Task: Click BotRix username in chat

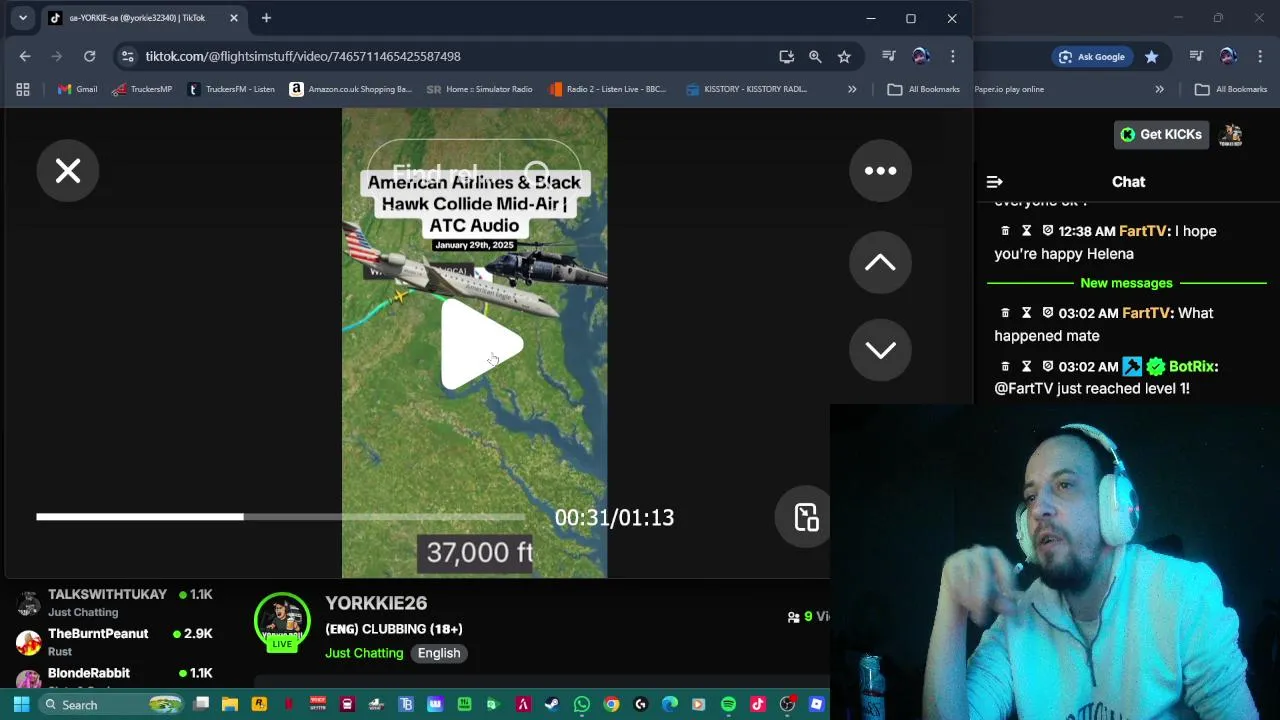Action: coord(1193,366)
